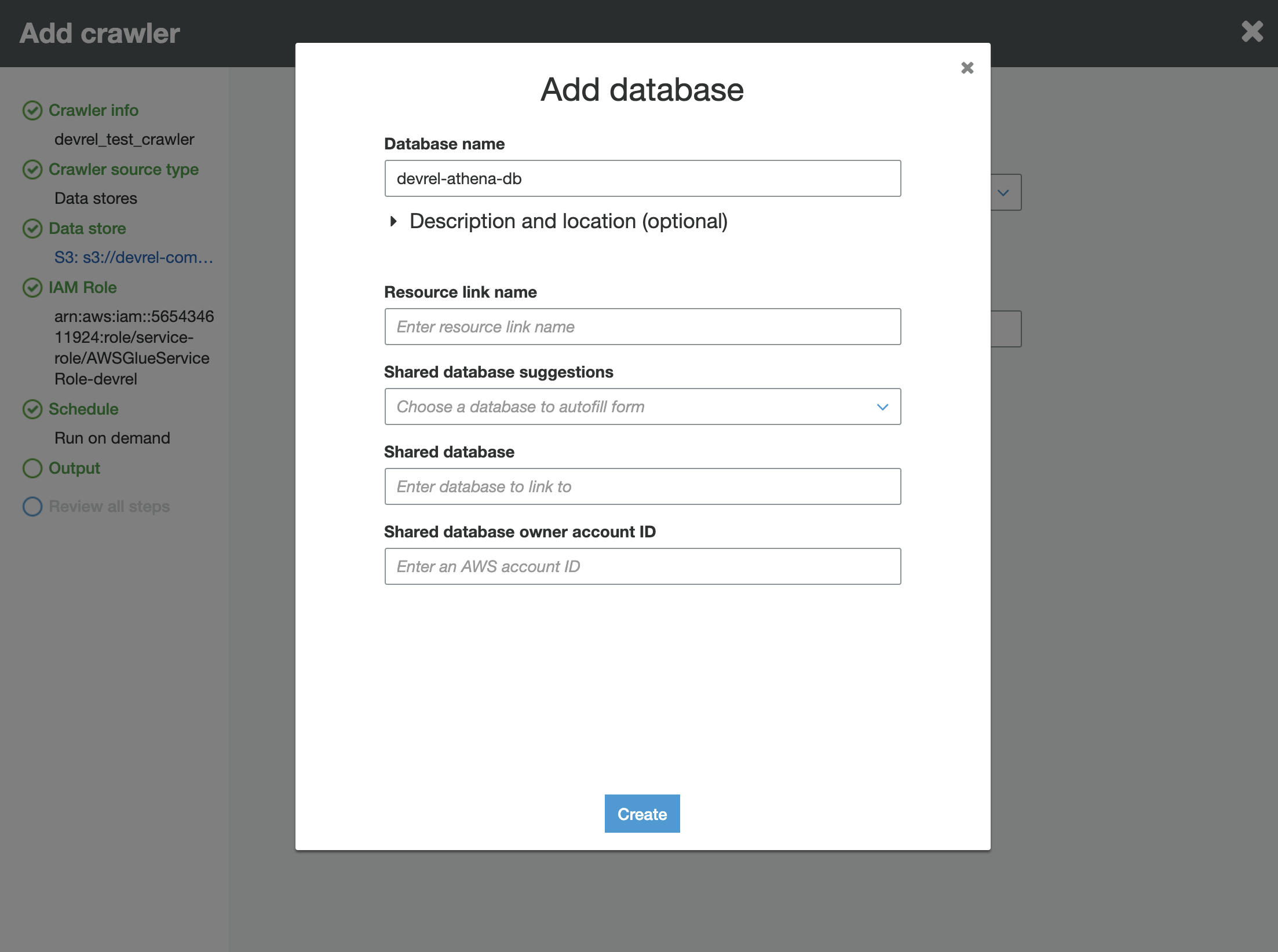Click the Crawler info checkmark icon
This screenshot has width=1278, height=952.
tap(32, 110)
